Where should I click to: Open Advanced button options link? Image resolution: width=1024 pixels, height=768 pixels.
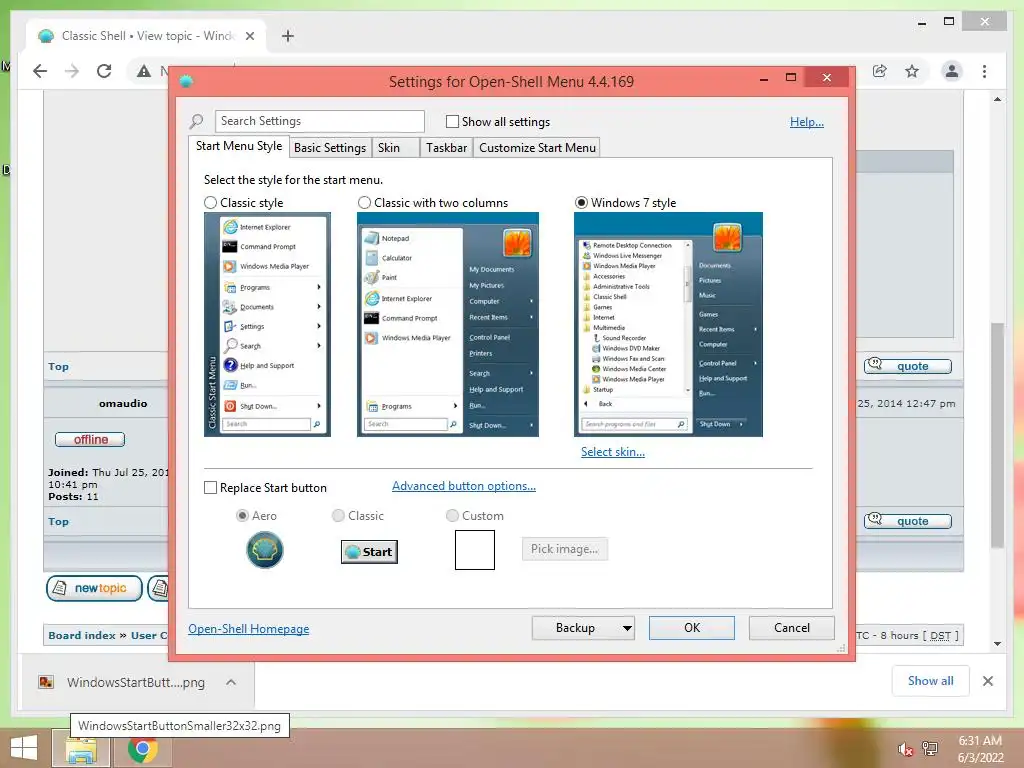click(464, 486)
